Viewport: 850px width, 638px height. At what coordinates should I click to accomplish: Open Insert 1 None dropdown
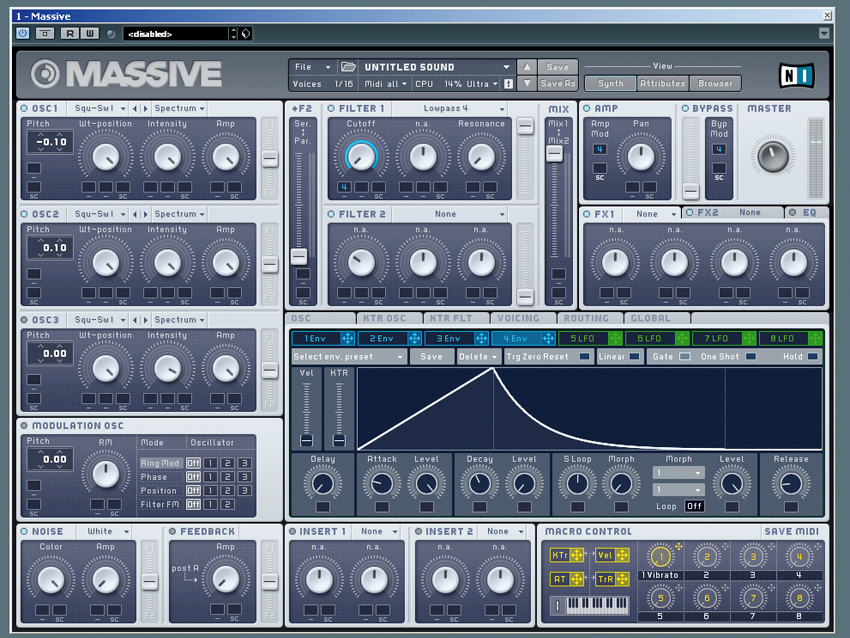point(377,531)
